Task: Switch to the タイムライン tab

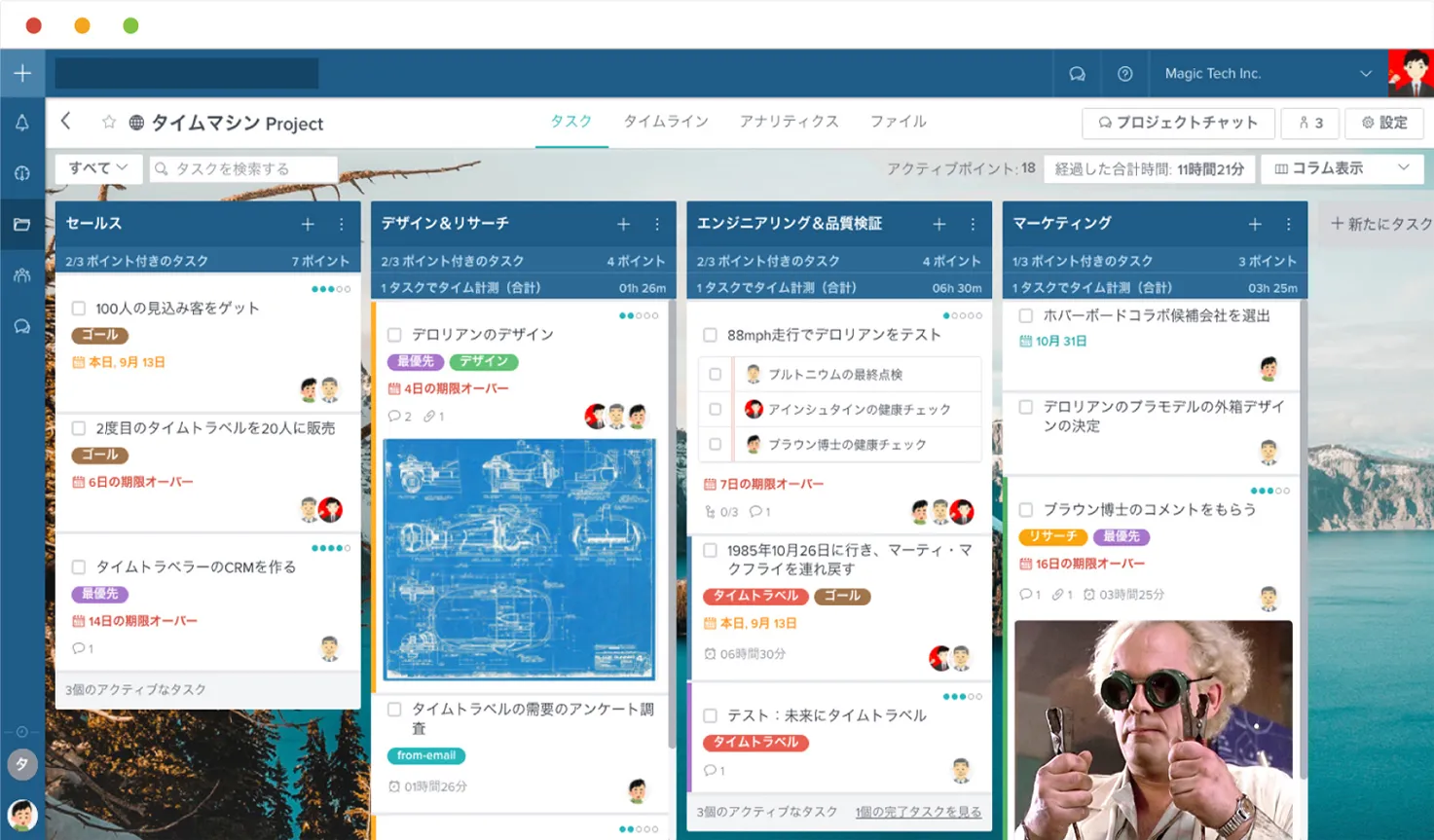Action: click(x=666, y=122)
